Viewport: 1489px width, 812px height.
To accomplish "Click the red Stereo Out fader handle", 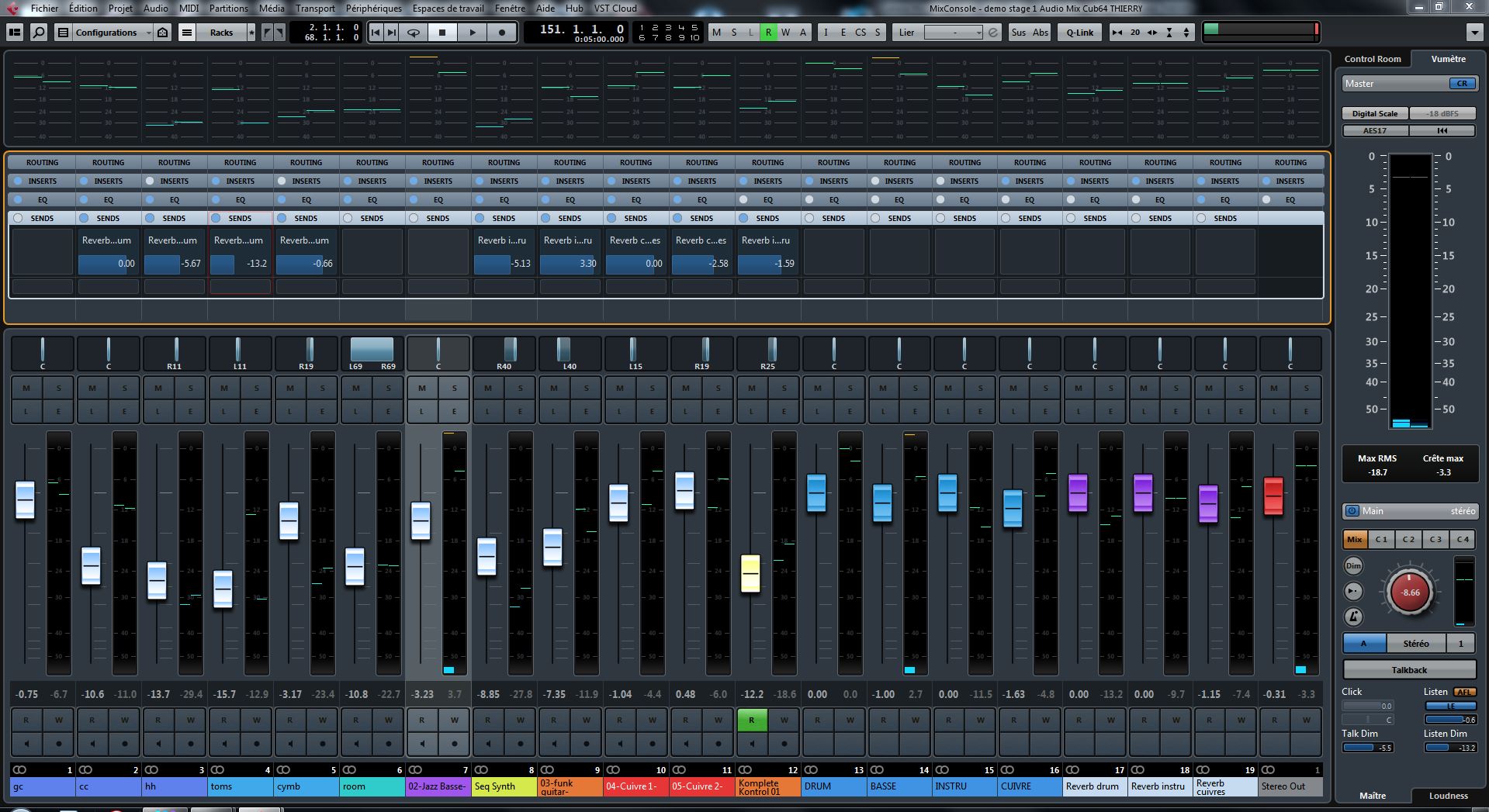I will click(x=1273, y=496).
